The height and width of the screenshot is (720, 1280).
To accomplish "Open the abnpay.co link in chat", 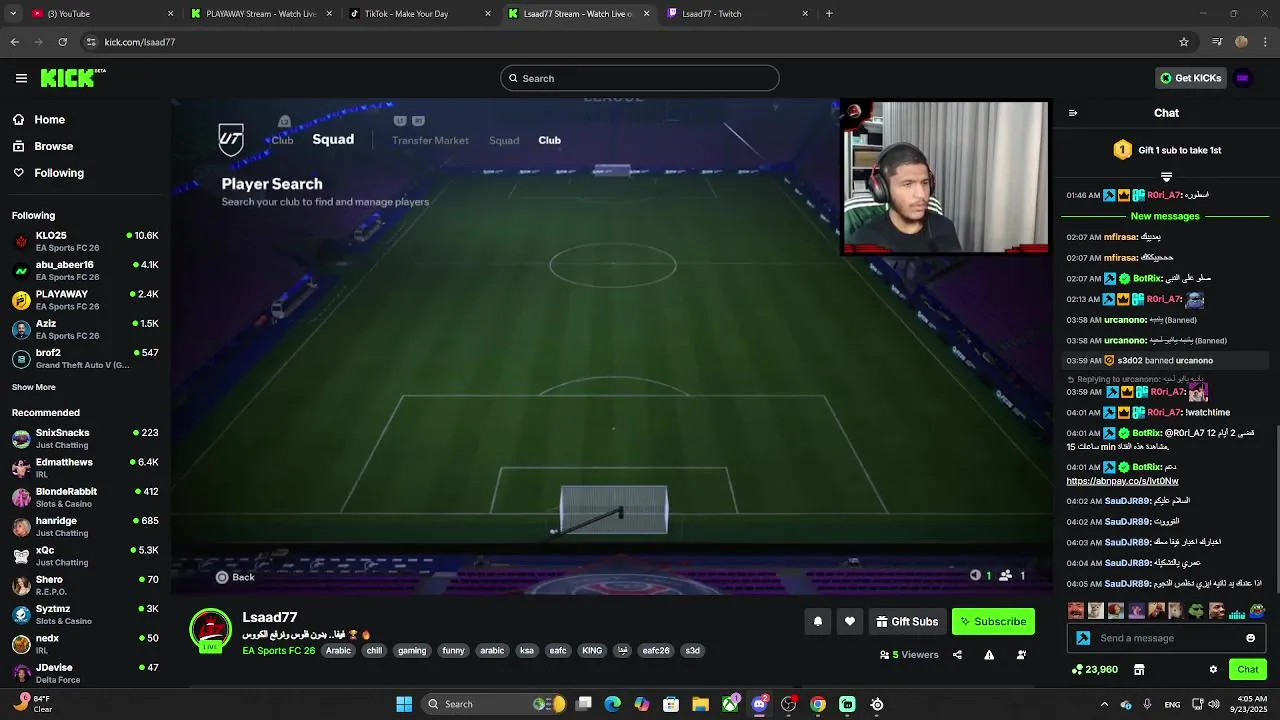I will pyautogui.click(x=1122, y=481).
